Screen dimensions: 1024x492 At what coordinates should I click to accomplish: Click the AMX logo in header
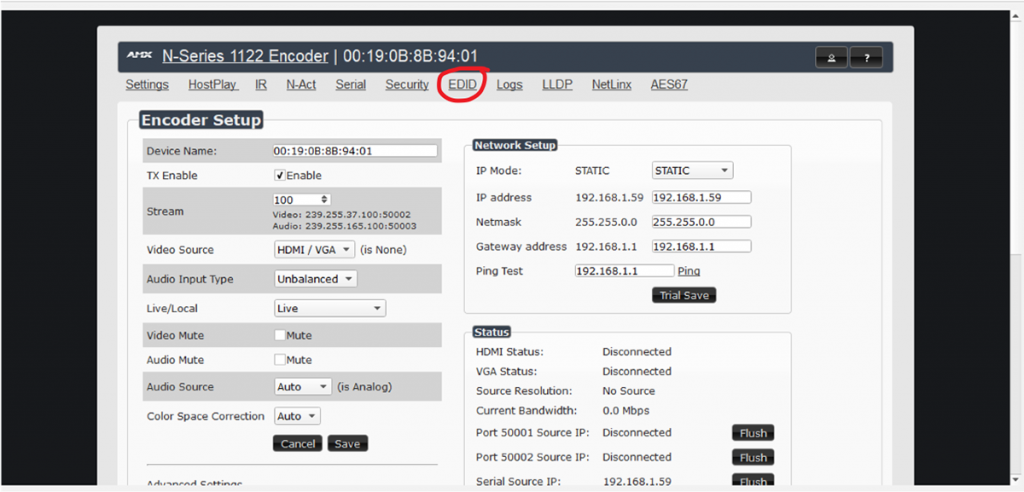pyautogui.click(x=139, y=56)
